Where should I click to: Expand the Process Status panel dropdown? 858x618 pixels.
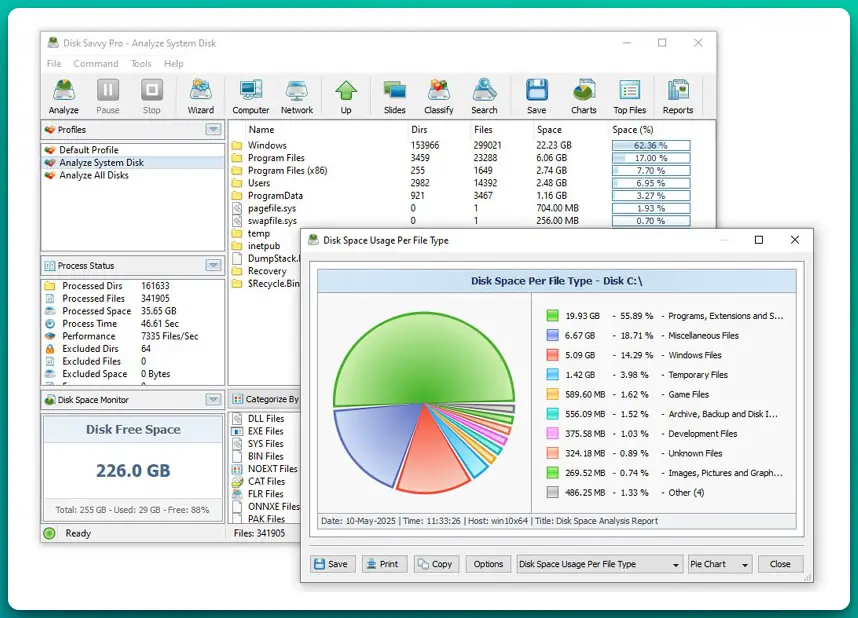pyautogui.click(x=213, y=266)
